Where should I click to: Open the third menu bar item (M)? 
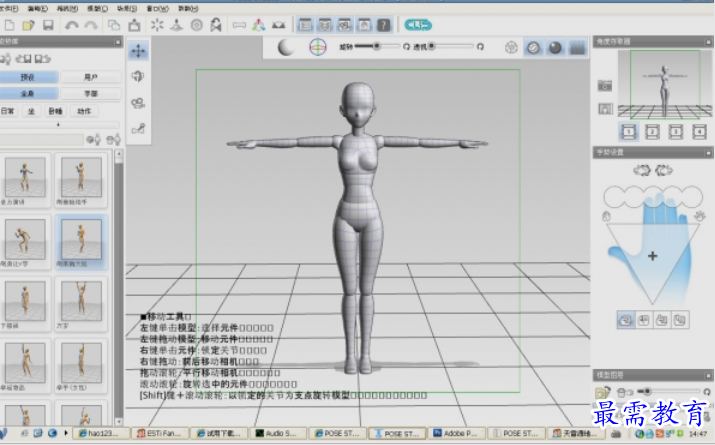67,9
